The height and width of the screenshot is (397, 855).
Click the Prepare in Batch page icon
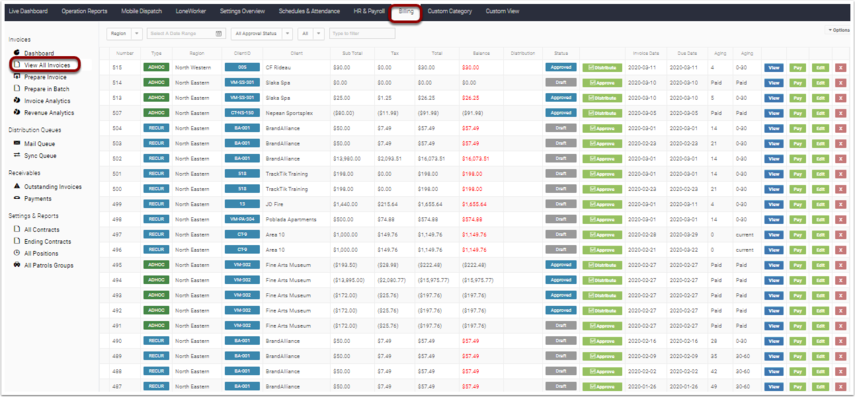pyautogui.click(x=16, y=89)
